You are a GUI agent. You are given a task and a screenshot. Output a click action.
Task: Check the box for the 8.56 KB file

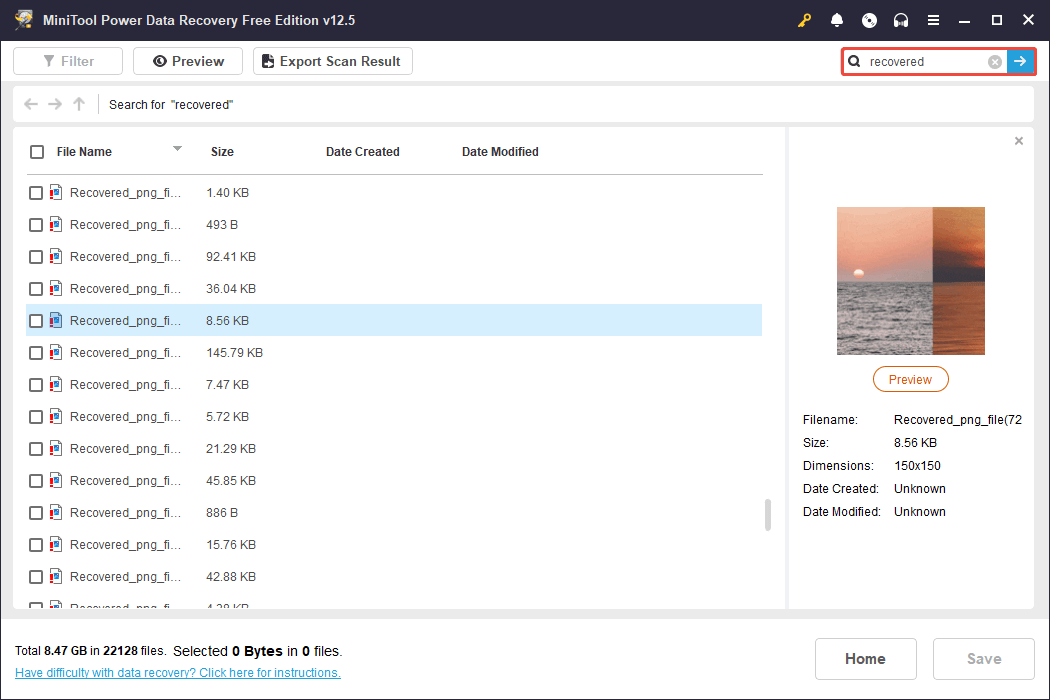tap(36, 321)
